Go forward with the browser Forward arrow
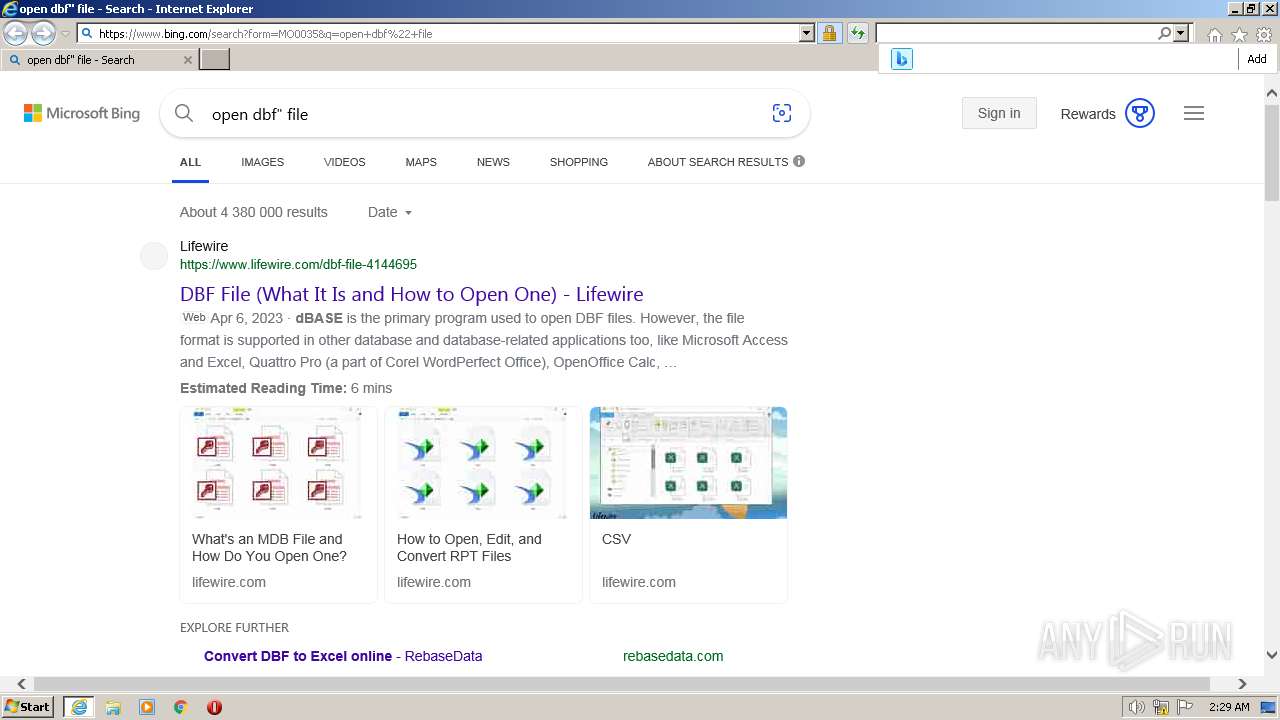The width and height of the screenshot is (1280, 720). coord(43,33)
